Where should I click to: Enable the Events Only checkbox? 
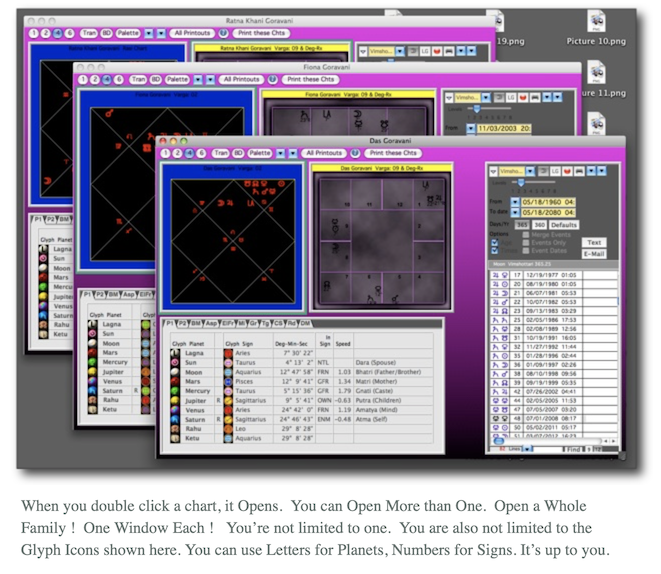click(523, 242)
